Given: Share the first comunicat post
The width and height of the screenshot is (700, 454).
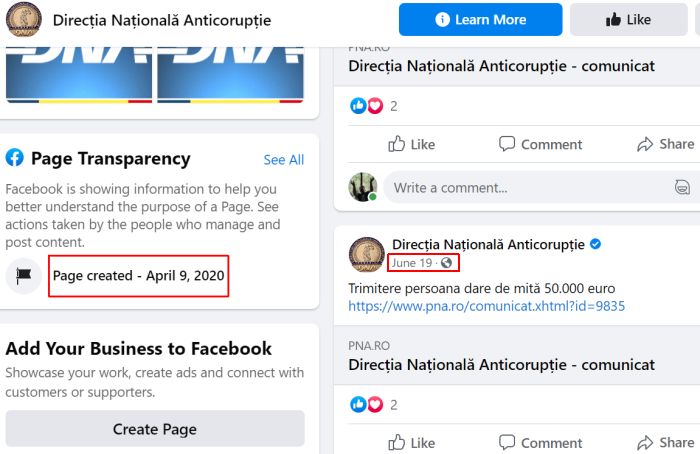Looking at the screenshot, I should pyautogui.click(x=665, y=144).
